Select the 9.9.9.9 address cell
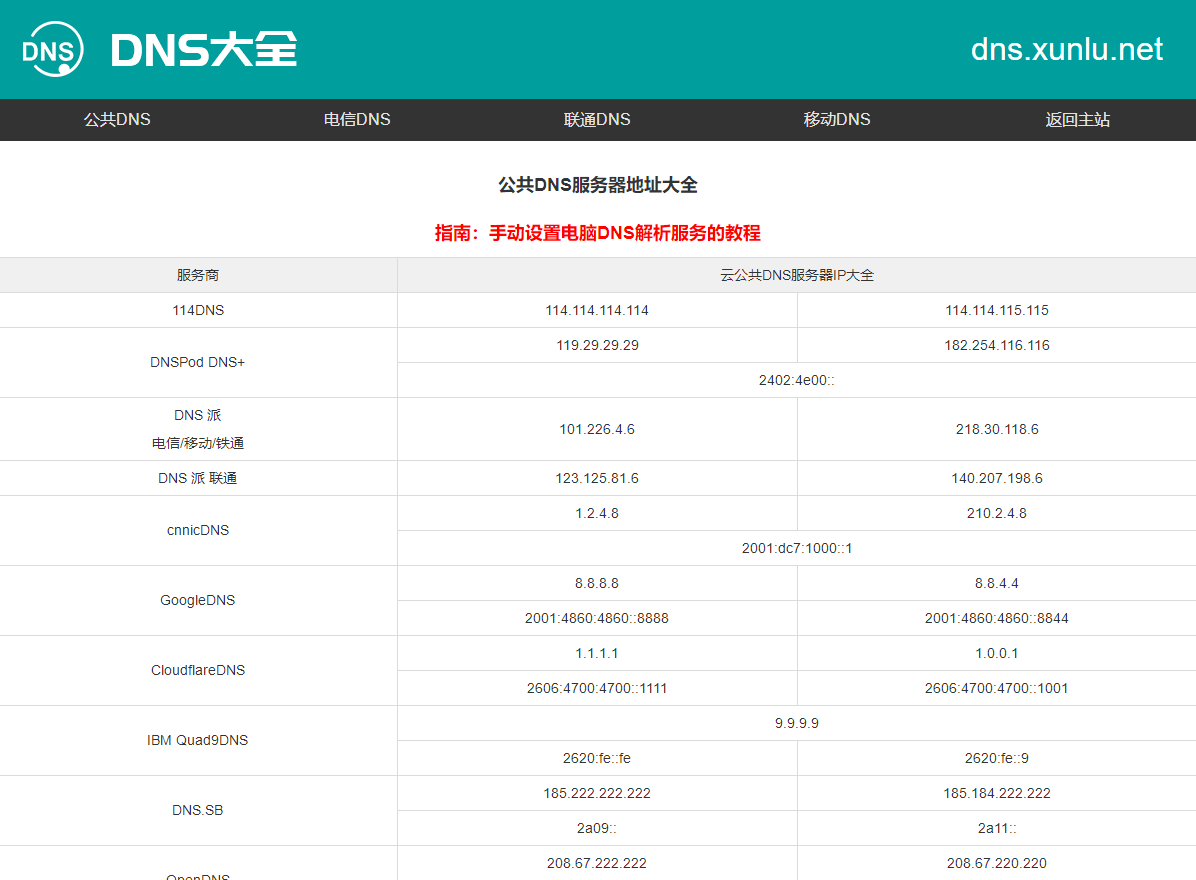Viewport: 1196px width, 880px height. 796,723
